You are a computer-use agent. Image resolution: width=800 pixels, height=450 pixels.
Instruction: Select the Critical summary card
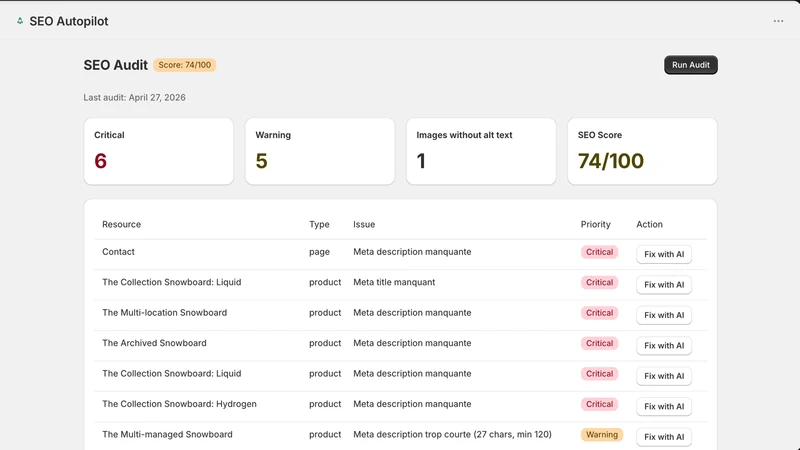pos(159,152)
